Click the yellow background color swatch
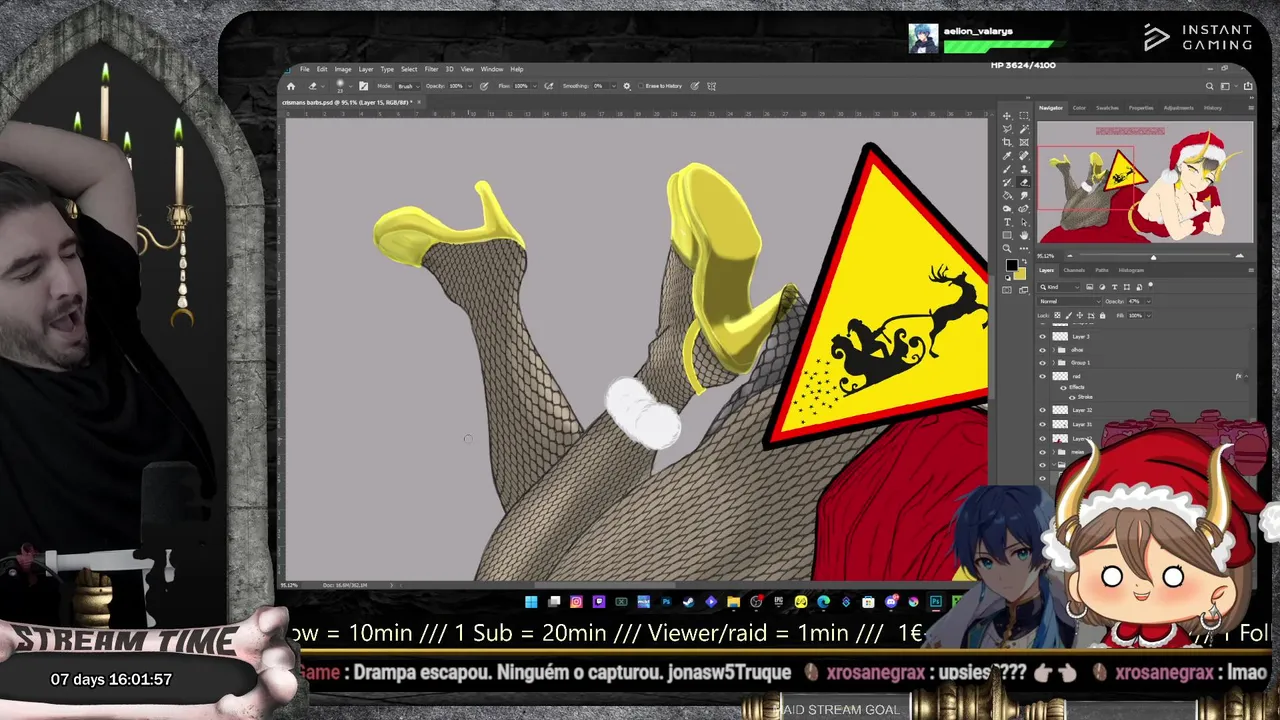This screenshot has width=1280, height=720. click(1021, 274)
